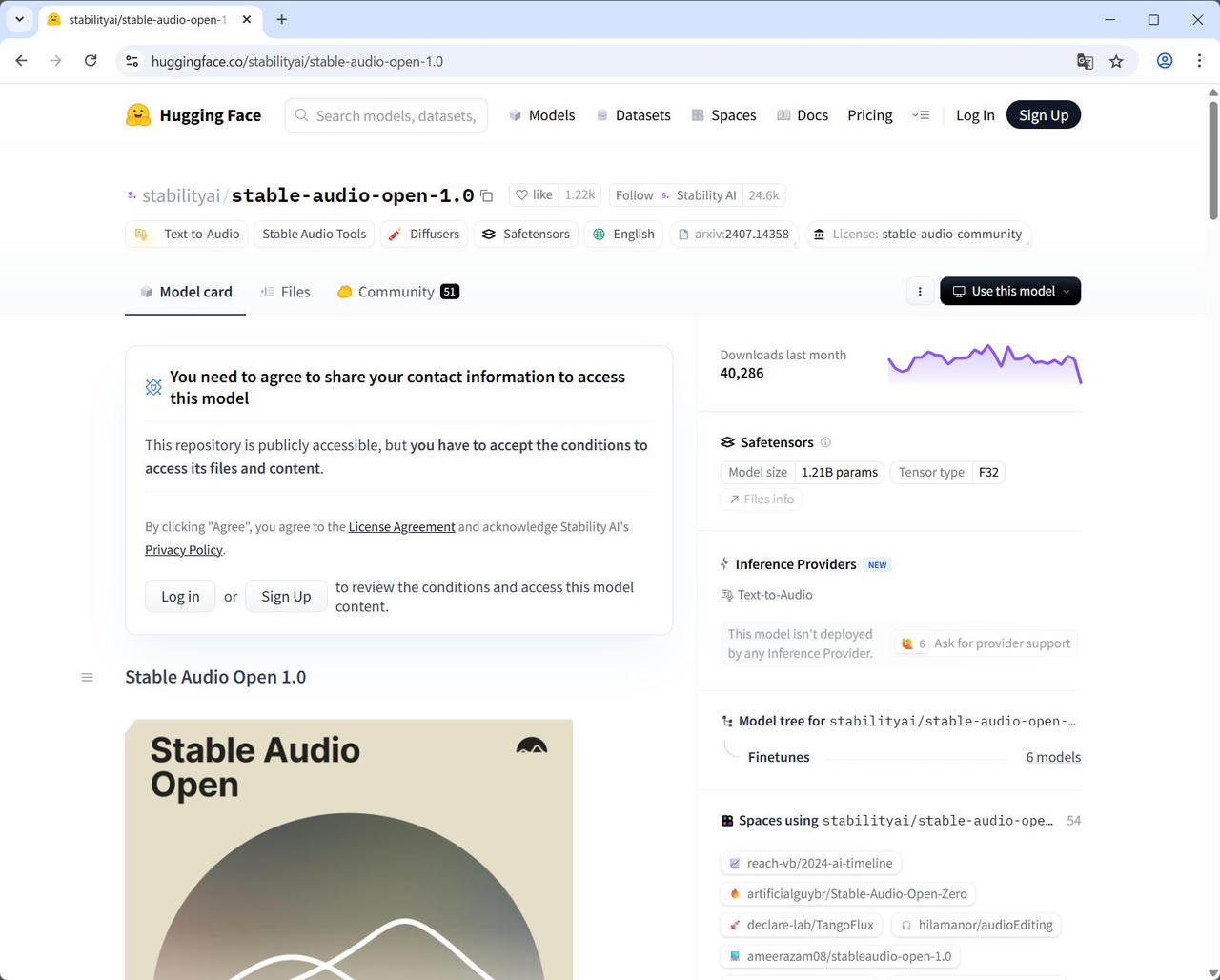This screenshot has height=980, width=1220.
Task: Open the 6 models finetunes link
Action: click(1053, 757)
